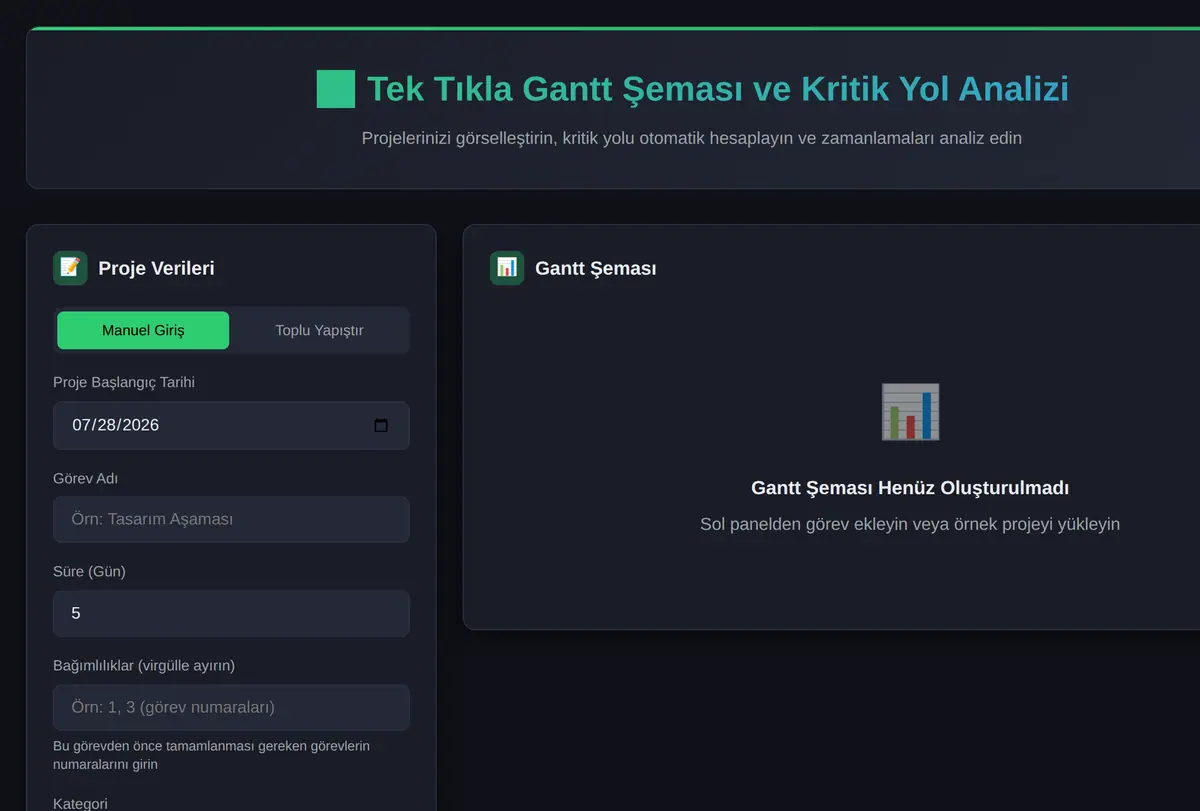Click the 'Görev Adı' label
This screenshot has height=811, width=1200.
tap(86, 479)
